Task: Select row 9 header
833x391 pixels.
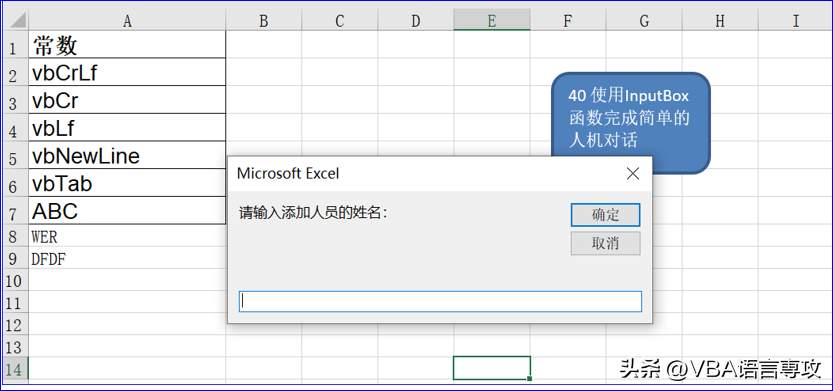Action: [x=14, y=258]
